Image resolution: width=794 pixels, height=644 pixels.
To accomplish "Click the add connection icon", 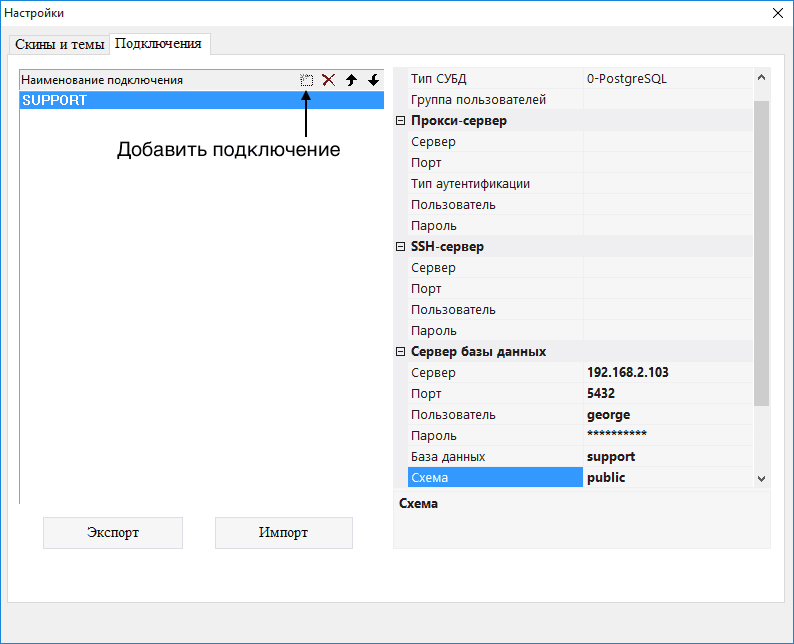I will (x=306, y=80).
